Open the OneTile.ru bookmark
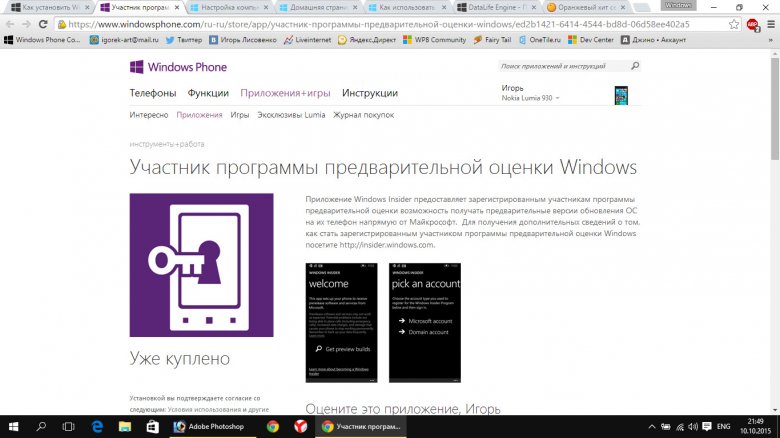 click(x=539, y=40)
